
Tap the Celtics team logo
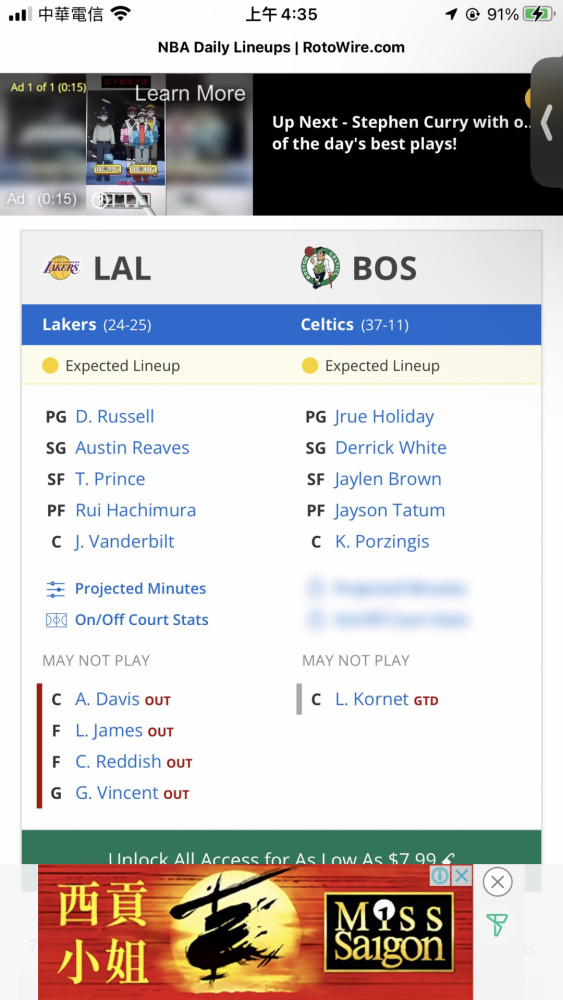[321, 268]
